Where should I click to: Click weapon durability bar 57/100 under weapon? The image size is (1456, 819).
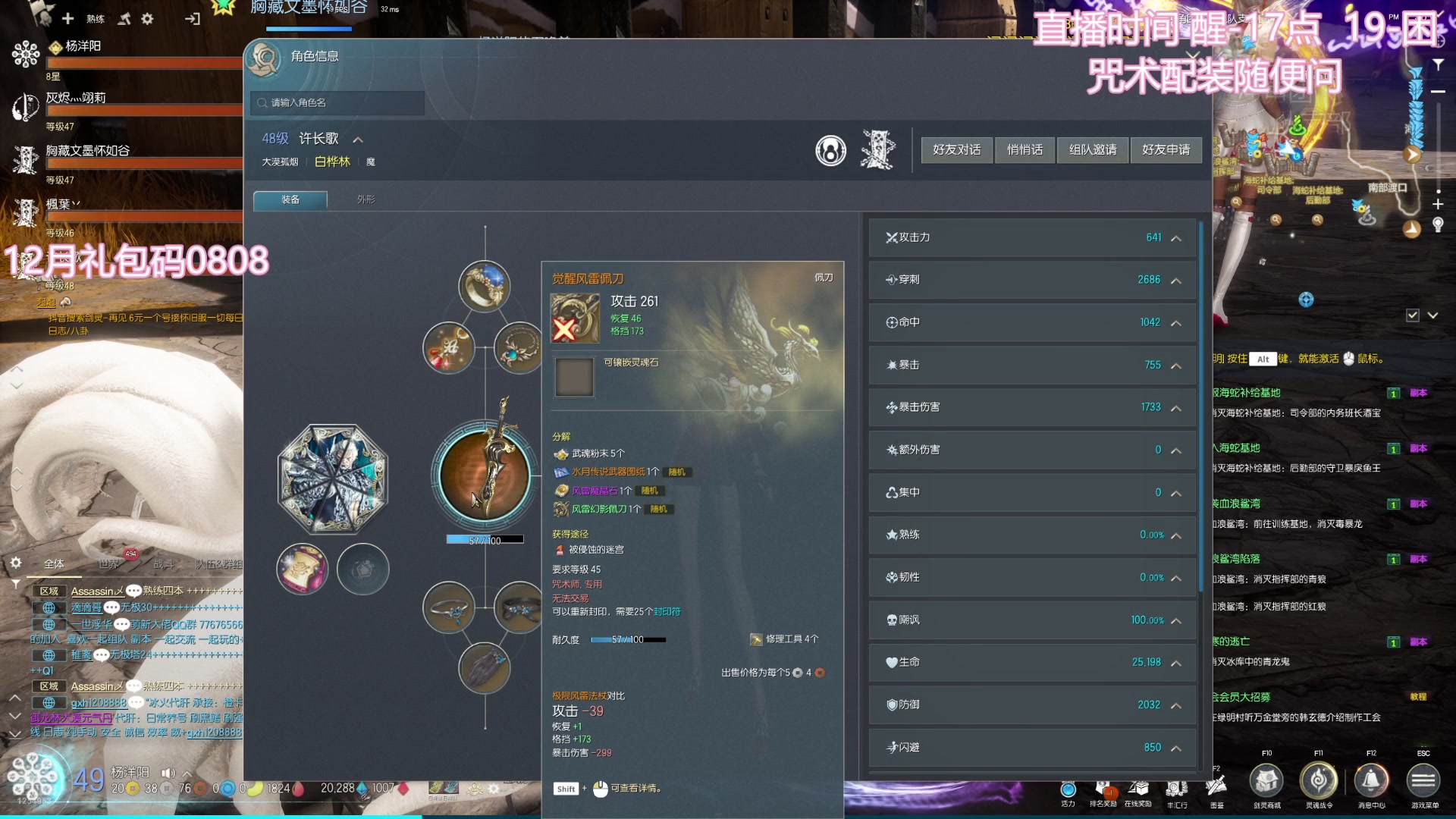(485, 540)
